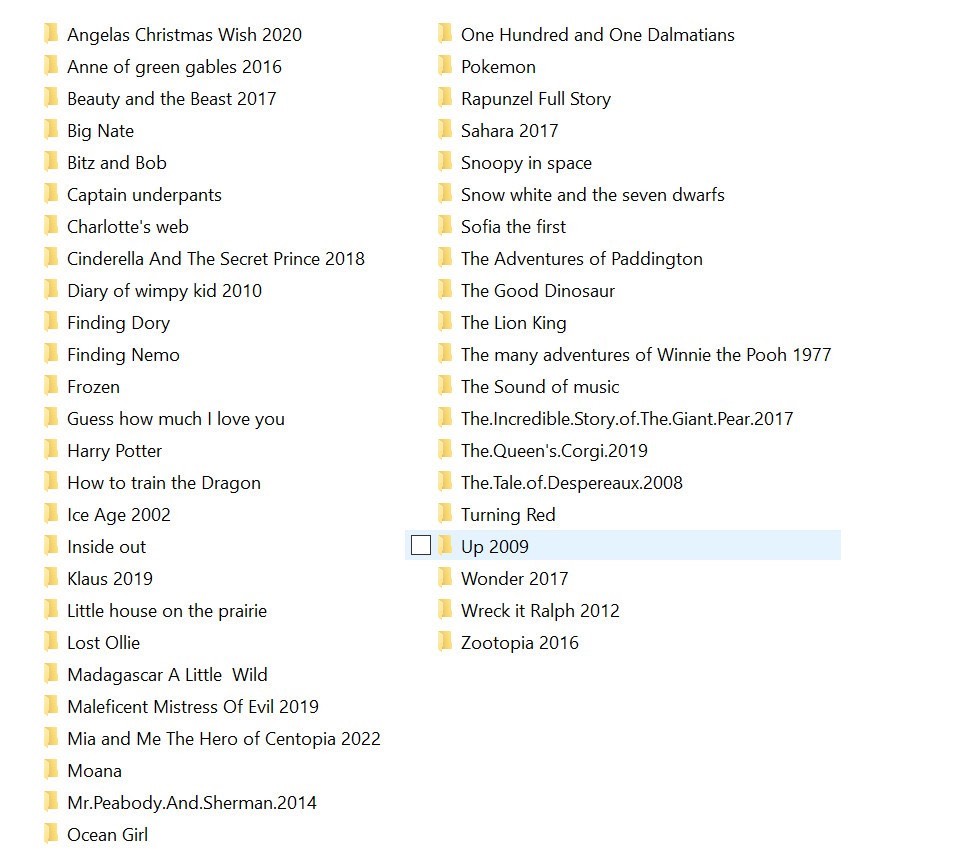
Task: Select the Lost Ollie folder icon
Action: click(x=51, y=642)
